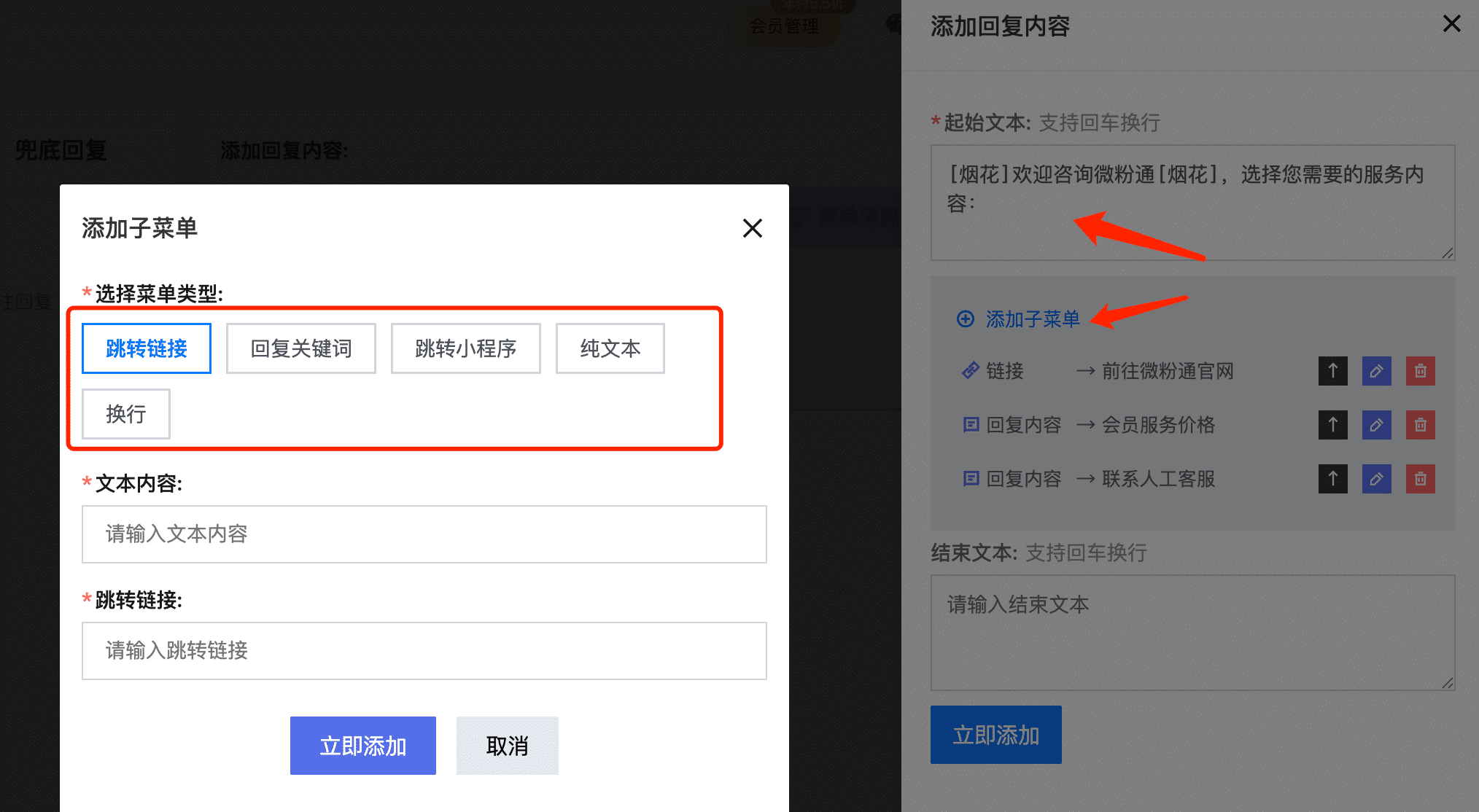Screen dimensions: 1479x812
Task: Select 跳转链接 menu type
Action: (x=147, y=348)
